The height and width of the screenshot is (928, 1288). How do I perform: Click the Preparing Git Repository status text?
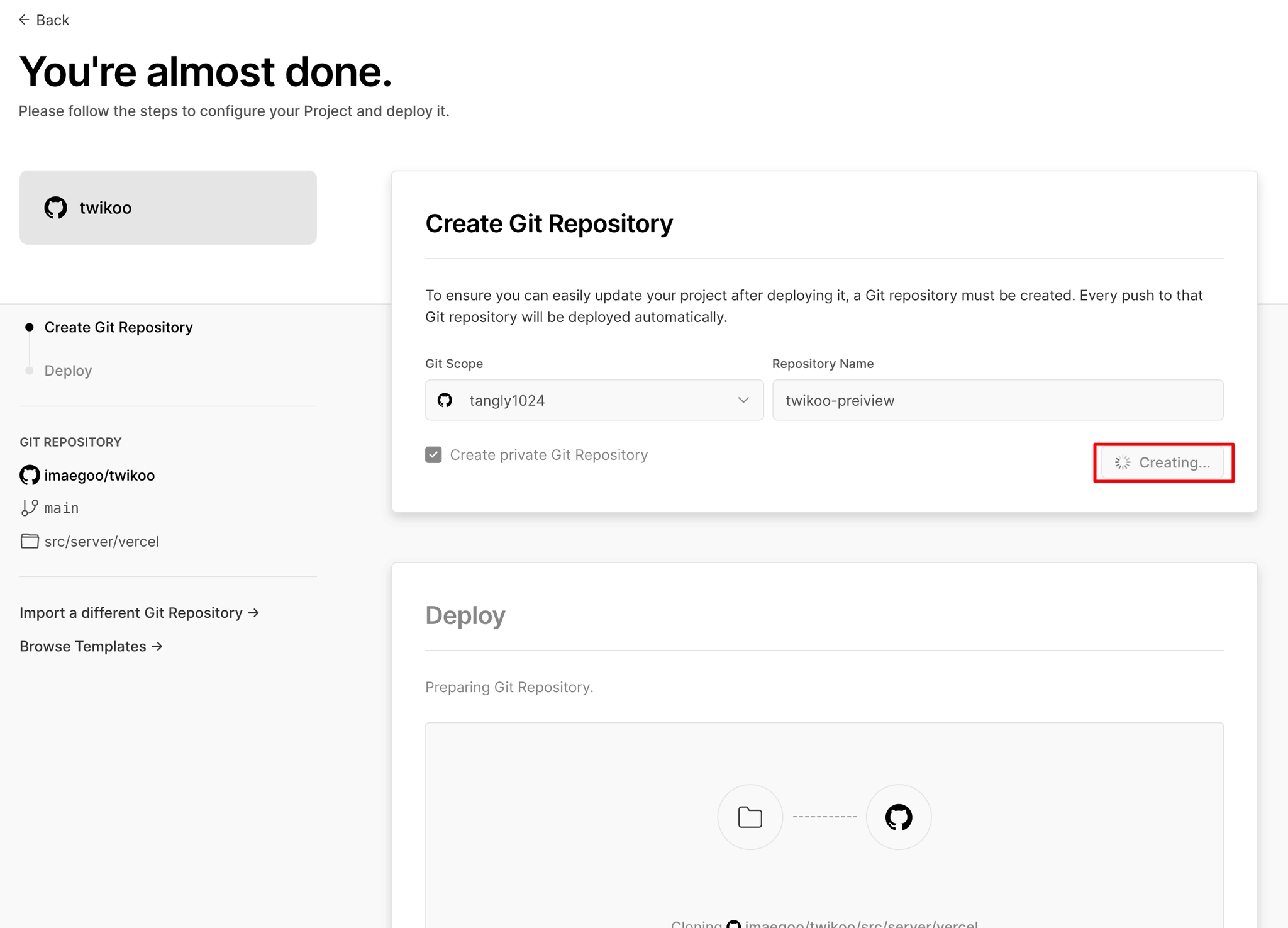tap(509, 687)
